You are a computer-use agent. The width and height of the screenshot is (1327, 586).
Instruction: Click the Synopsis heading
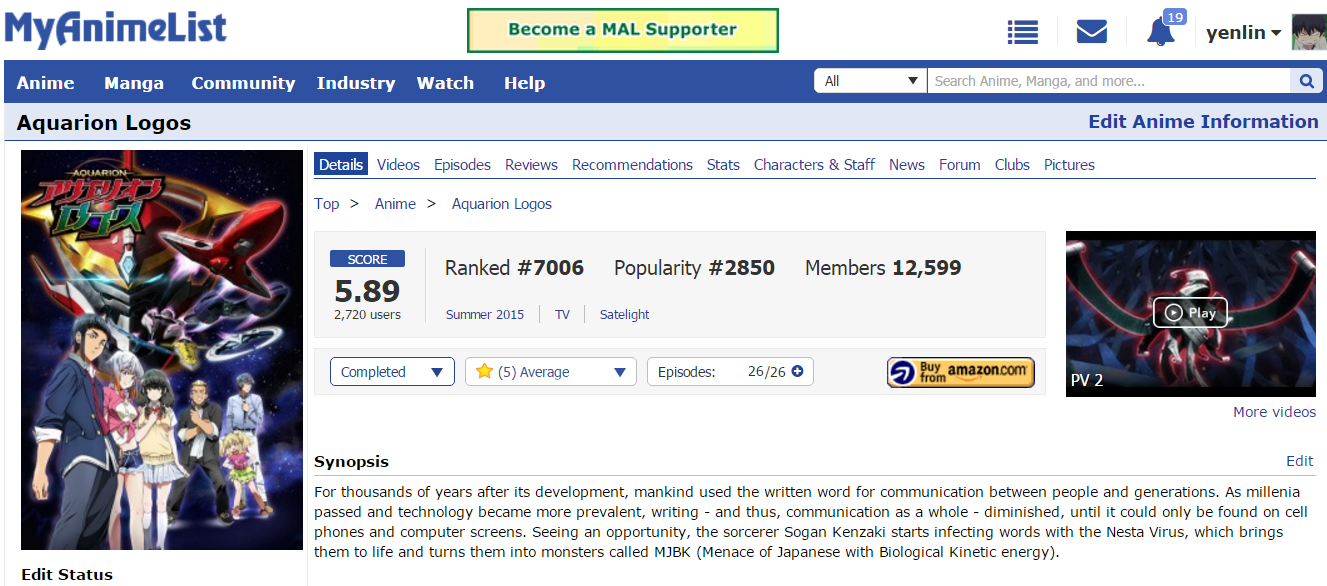[351, 462]
